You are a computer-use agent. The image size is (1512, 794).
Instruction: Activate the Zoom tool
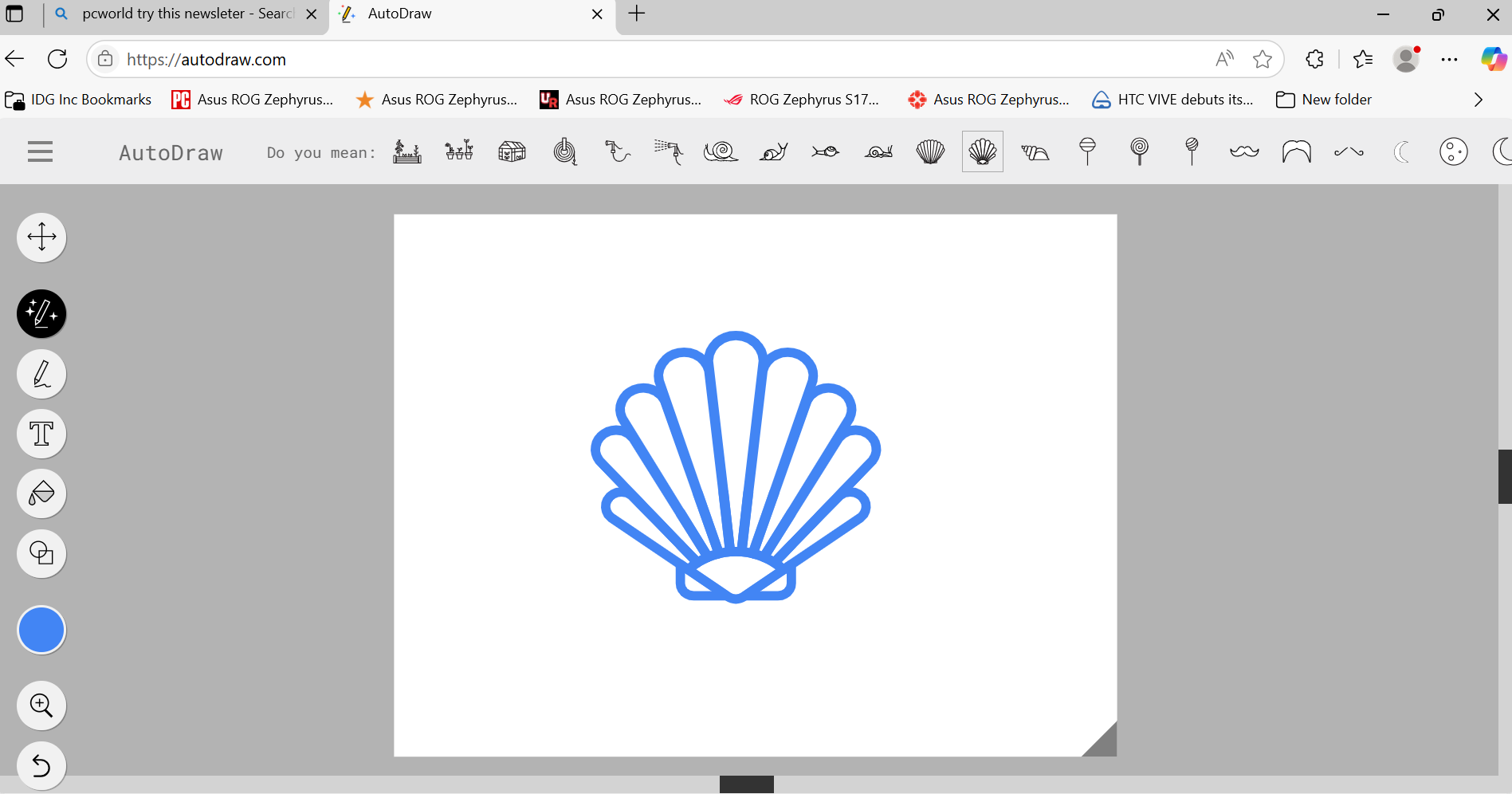[41, 705]
